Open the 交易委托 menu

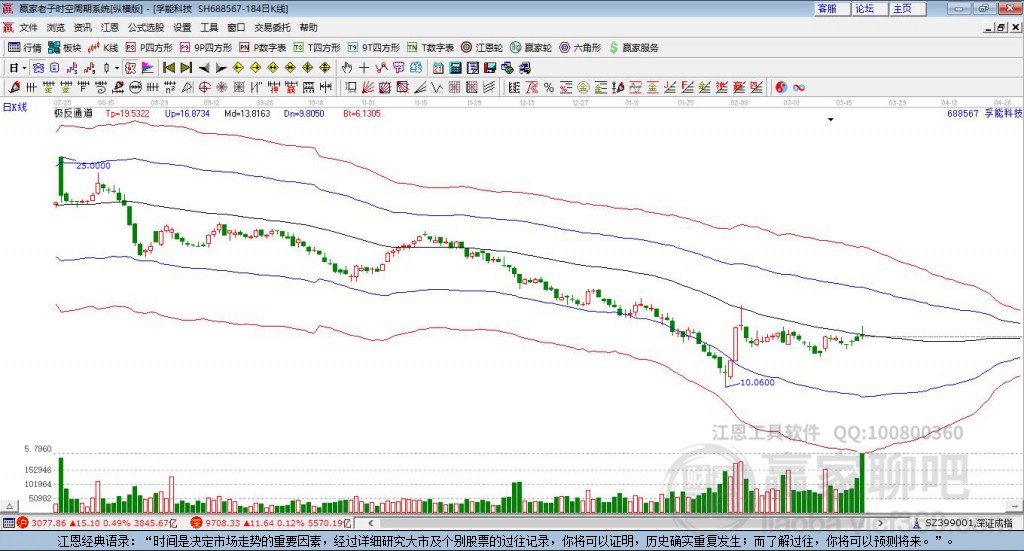272,27
